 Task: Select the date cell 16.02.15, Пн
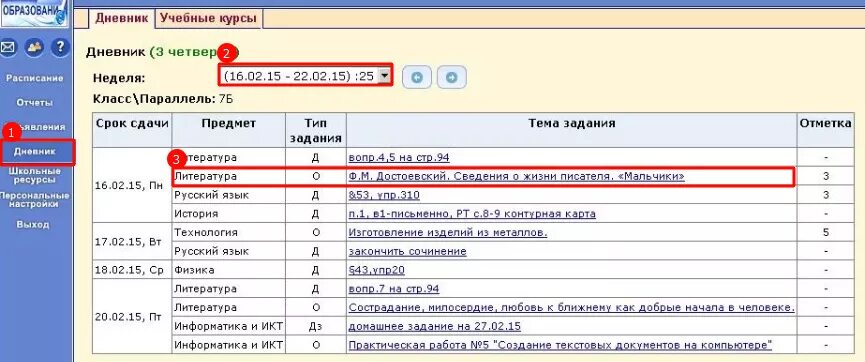point(132,185)
